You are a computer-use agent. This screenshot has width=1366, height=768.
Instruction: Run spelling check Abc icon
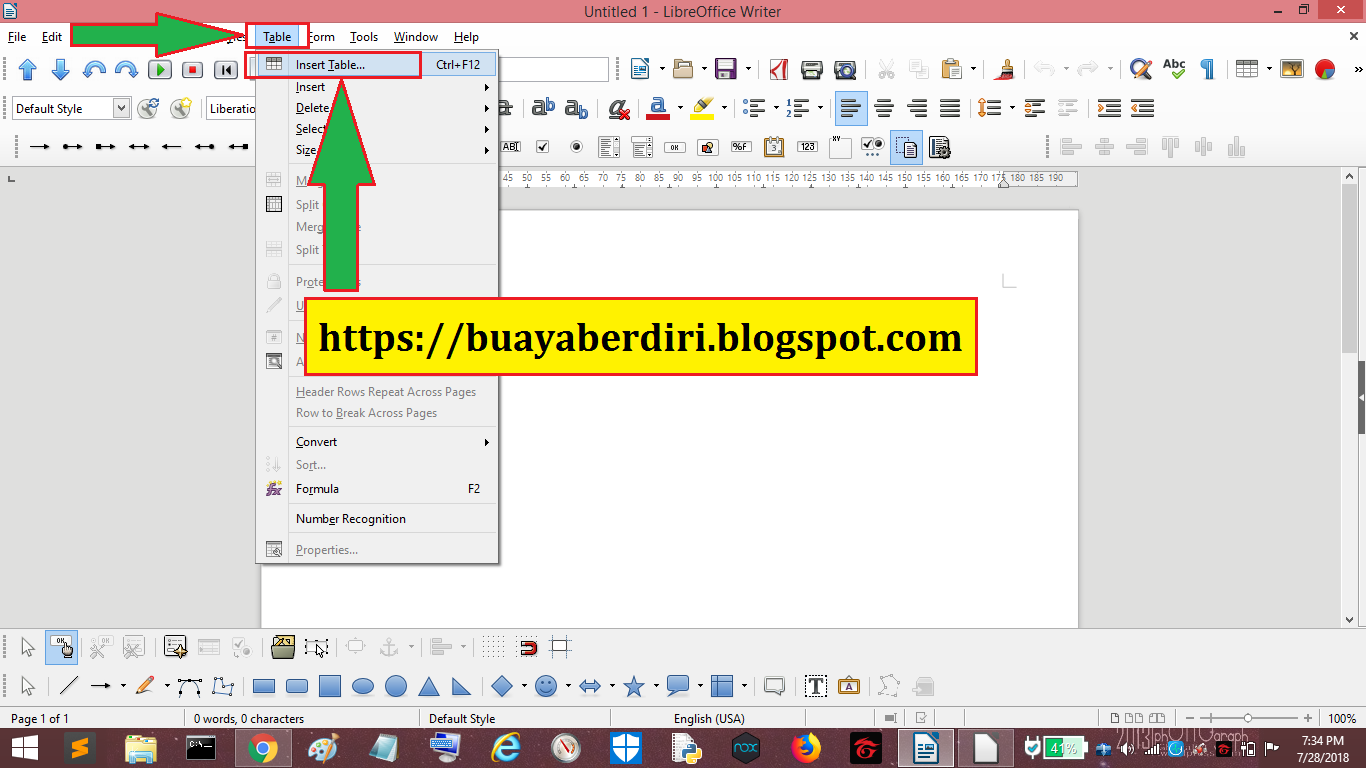(x=1174, y=69)
